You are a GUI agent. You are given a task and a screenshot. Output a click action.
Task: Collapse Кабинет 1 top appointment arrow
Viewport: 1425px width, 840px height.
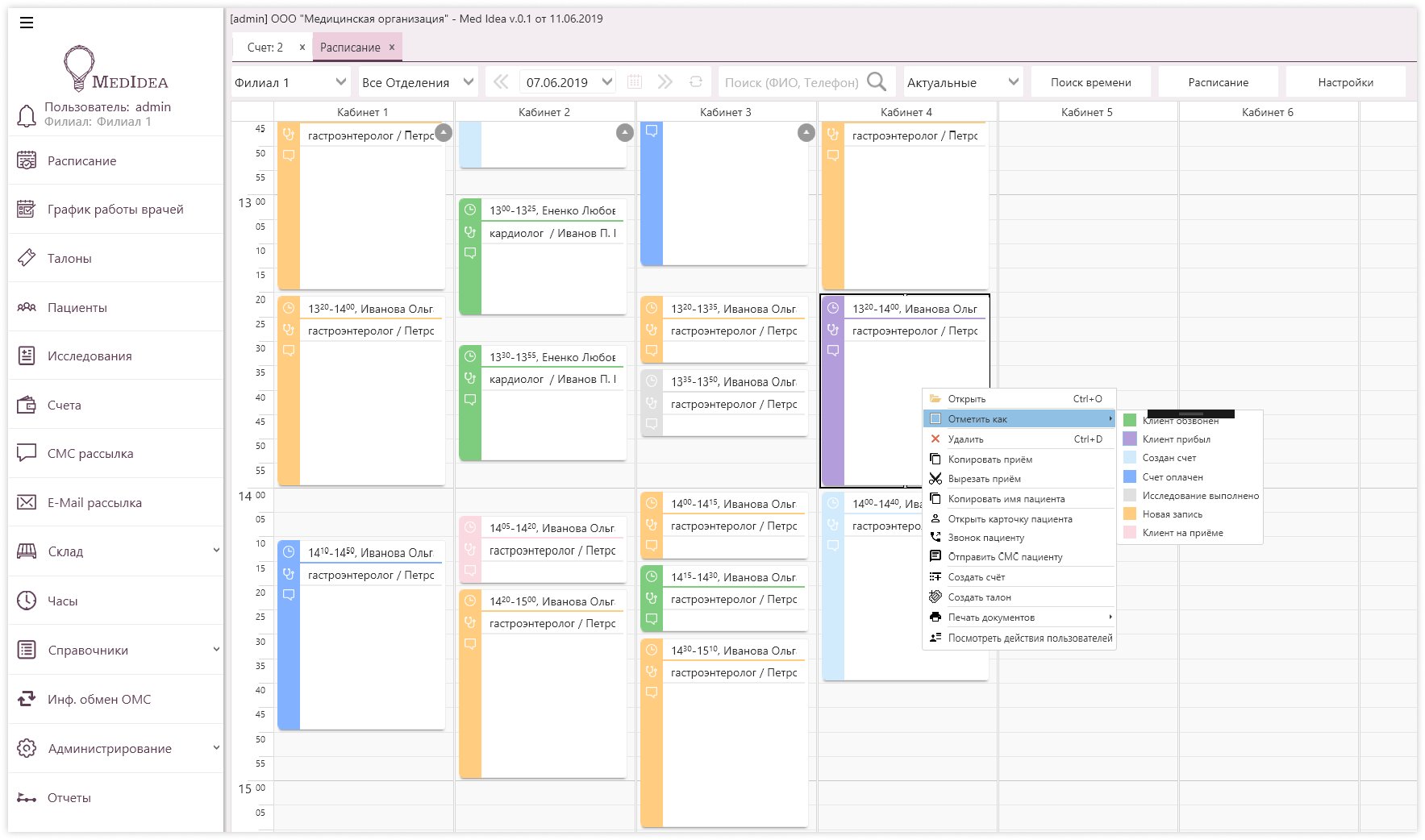(444, 132)
